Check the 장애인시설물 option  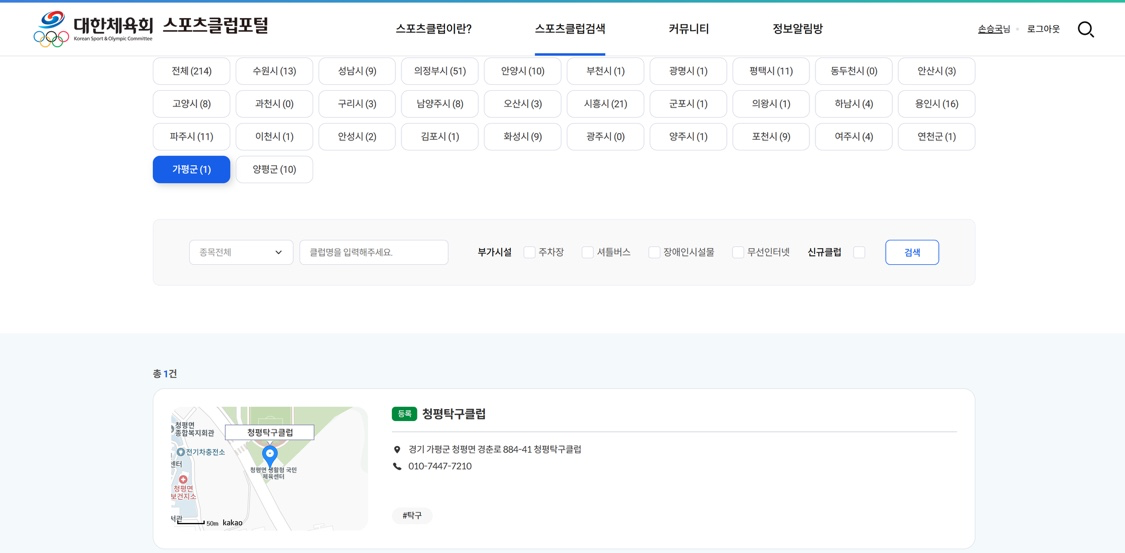pos(654,252)
